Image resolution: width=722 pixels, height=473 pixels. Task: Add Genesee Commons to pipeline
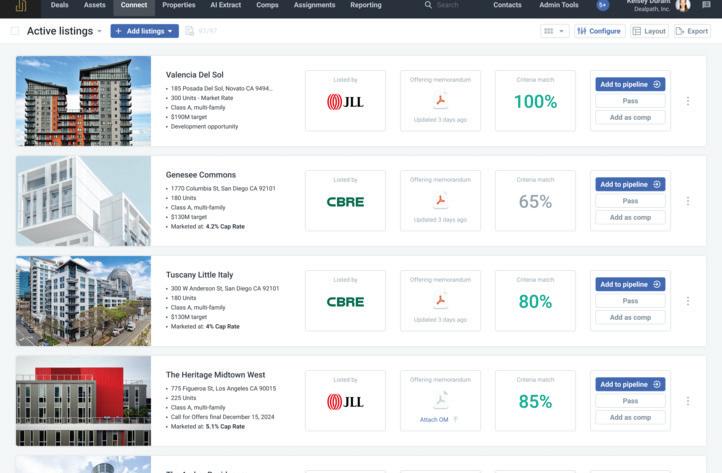630,184
